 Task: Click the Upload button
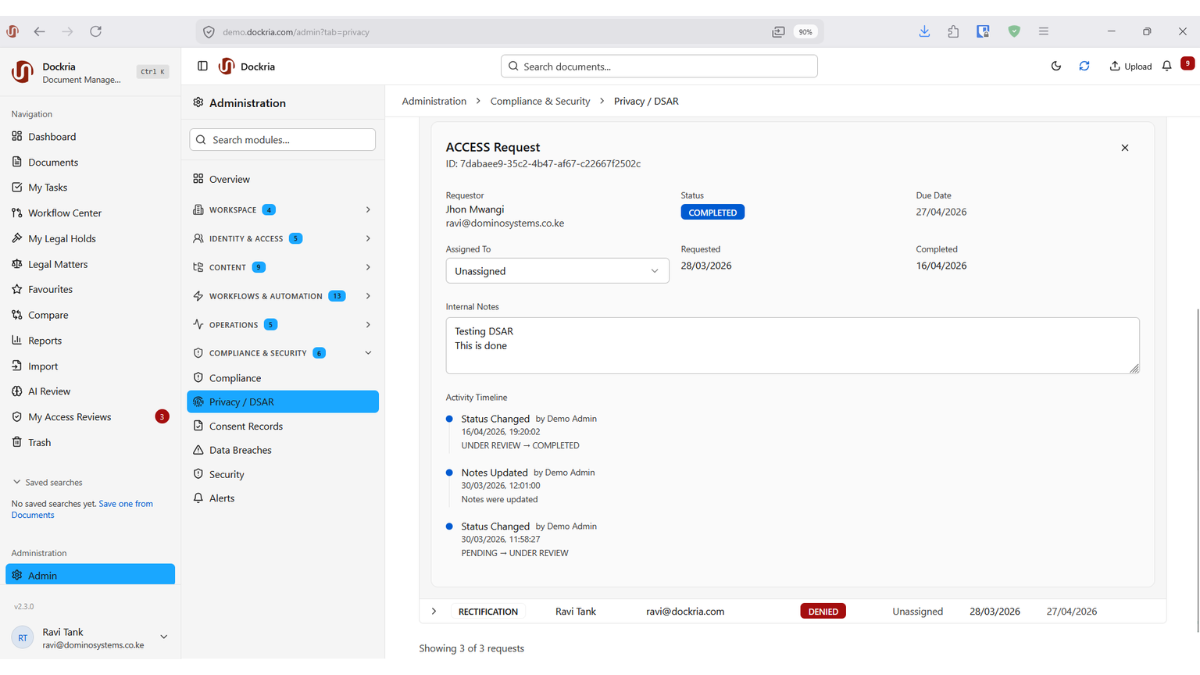(1130, 66)
